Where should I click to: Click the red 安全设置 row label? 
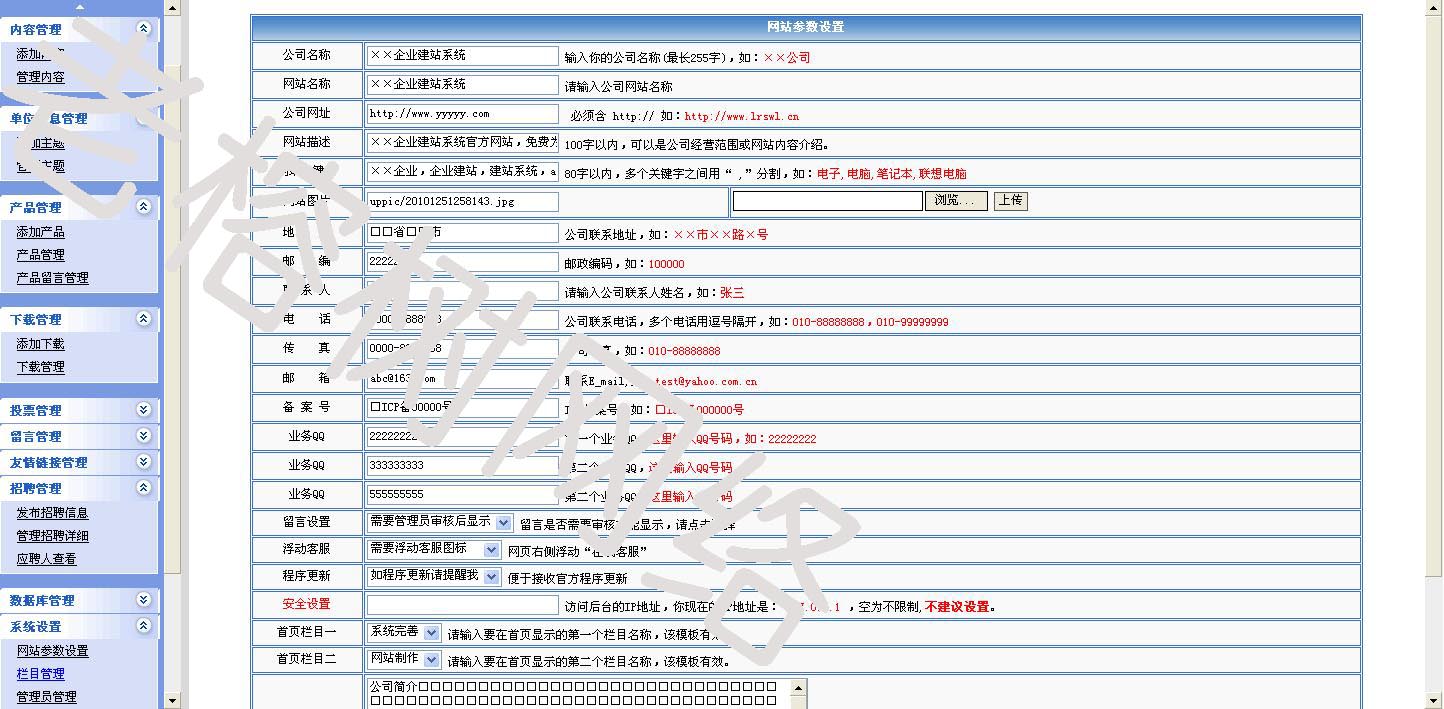(x=306, y=604)
